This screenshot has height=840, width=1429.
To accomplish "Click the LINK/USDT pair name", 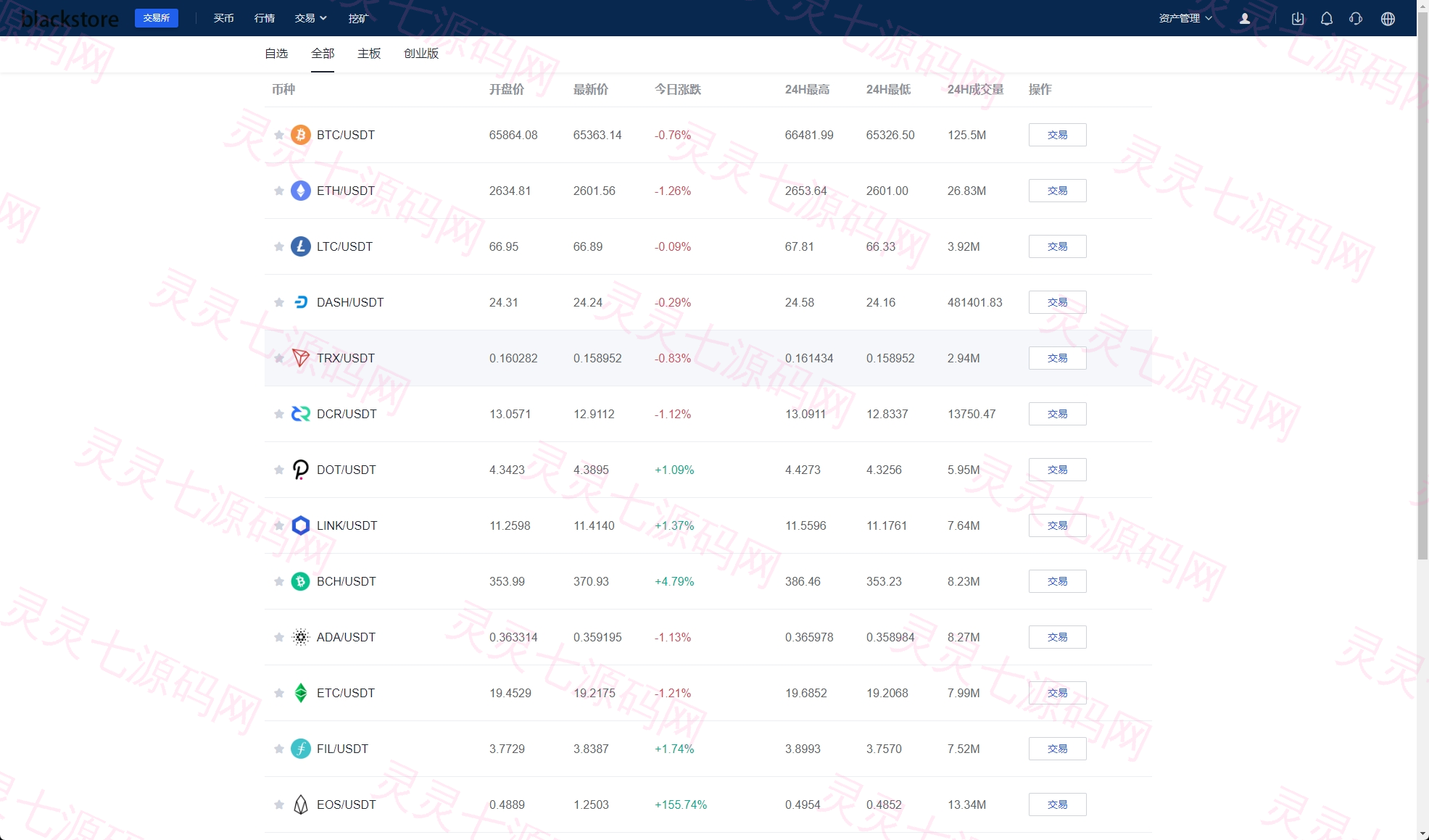I will (x=347, y=525).
